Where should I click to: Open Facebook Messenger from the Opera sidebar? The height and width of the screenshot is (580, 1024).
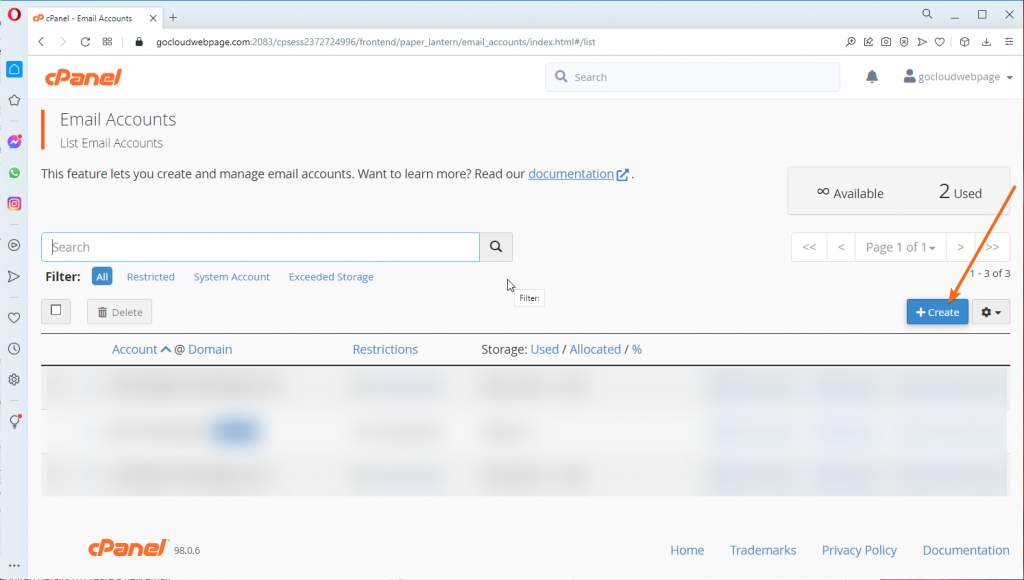(x=13, y=141)
